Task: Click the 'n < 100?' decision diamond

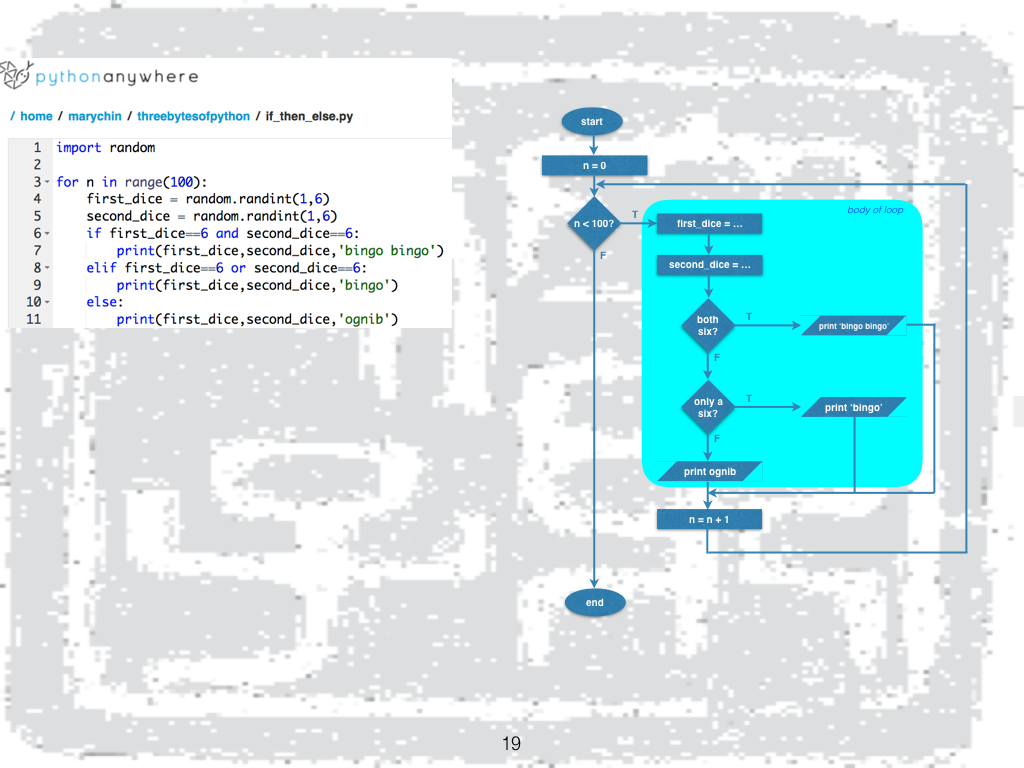Action: click(594, 223)
